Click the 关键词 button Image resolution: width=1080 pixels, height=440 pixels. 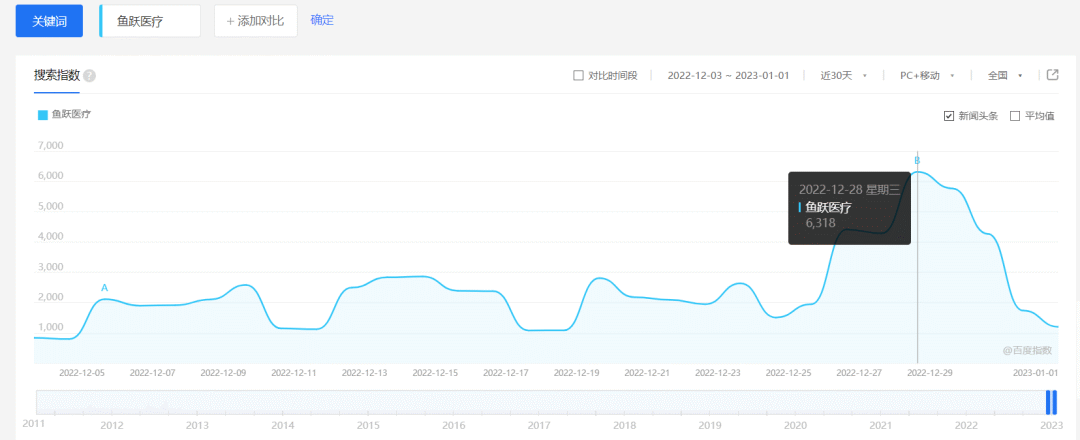[49, 21]
